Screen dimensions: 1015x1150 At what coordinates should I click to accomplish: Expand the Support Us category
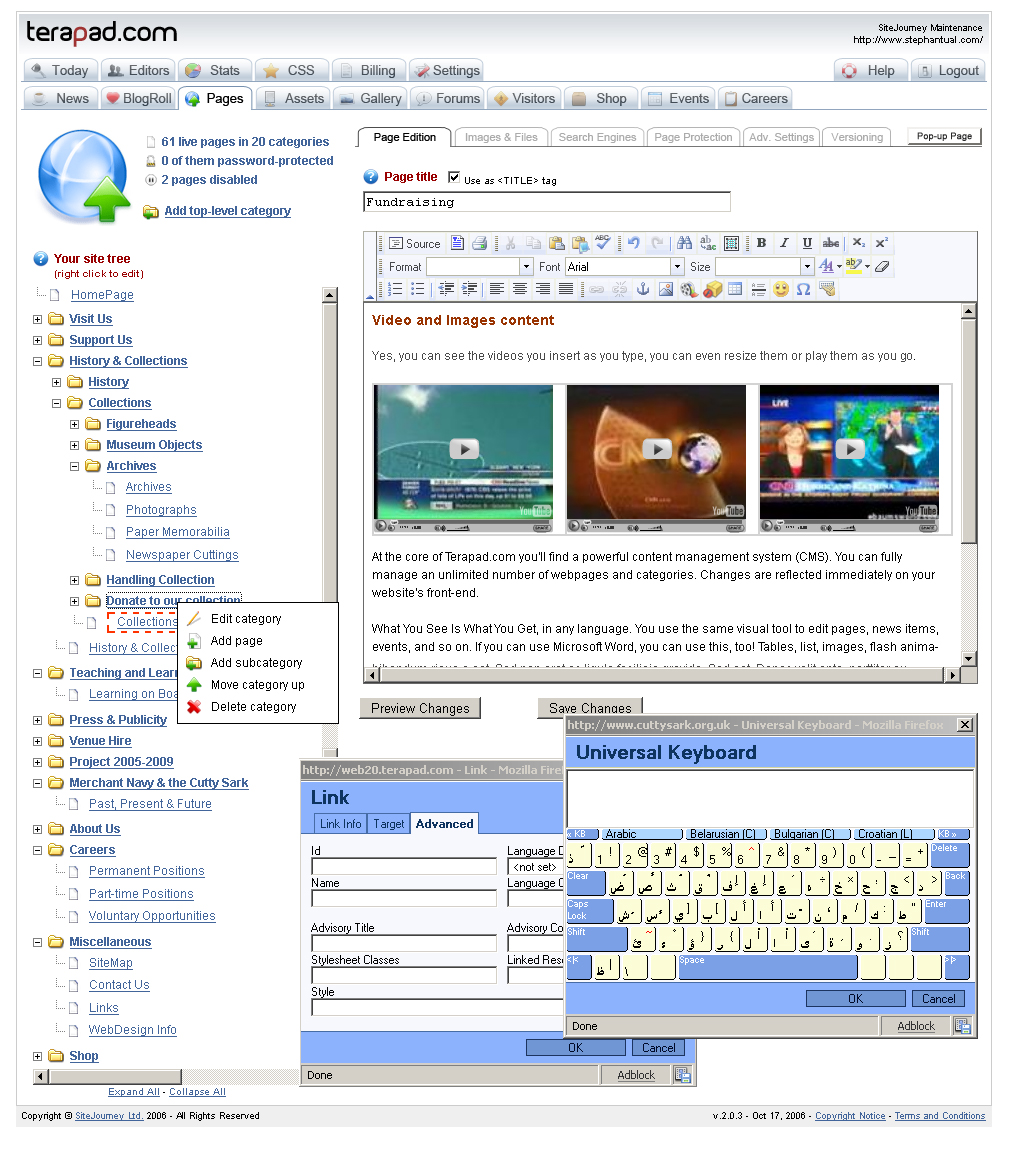[37, 340]
